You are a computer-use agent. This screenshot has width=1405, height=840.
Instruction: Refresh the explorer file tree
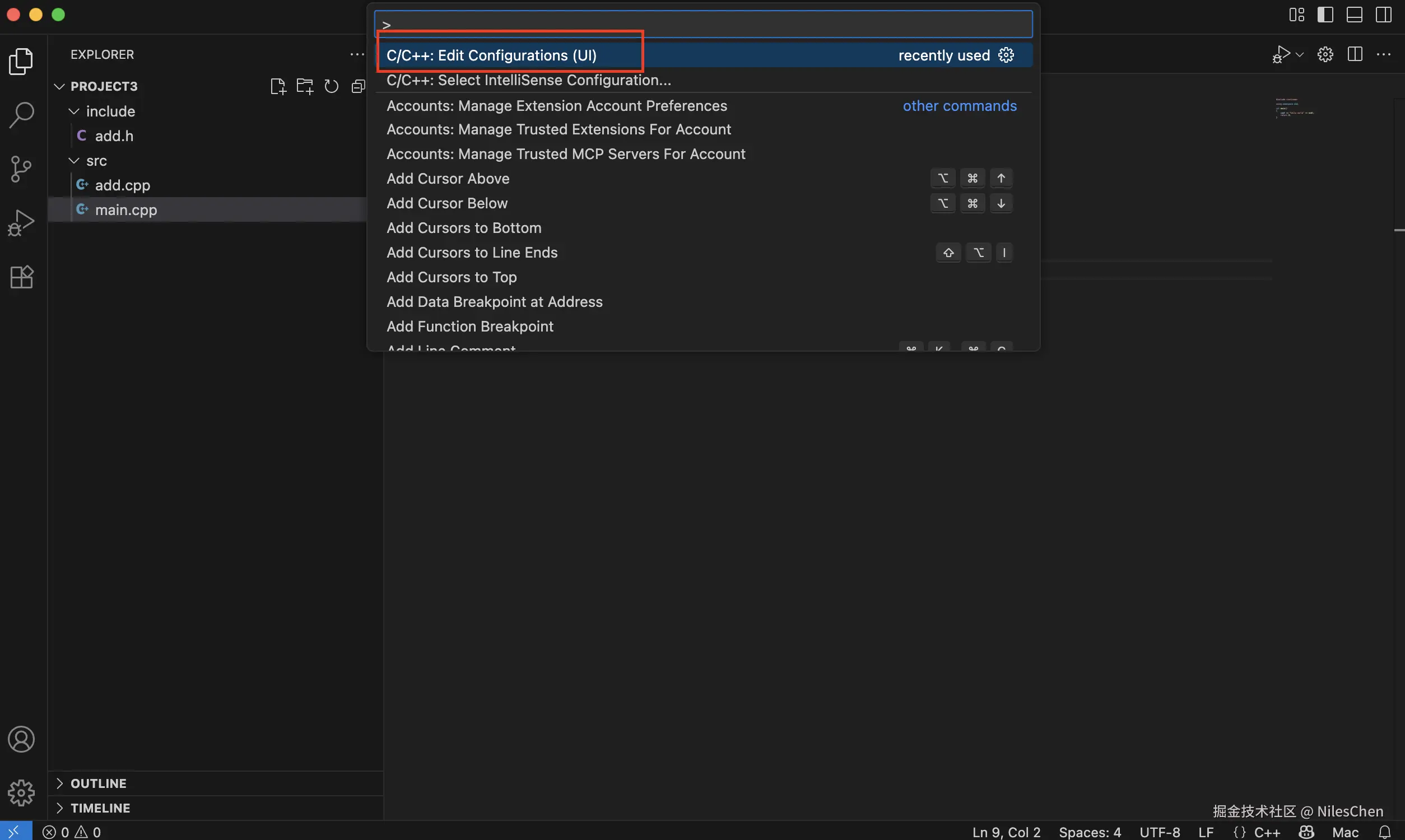[331, 86]
